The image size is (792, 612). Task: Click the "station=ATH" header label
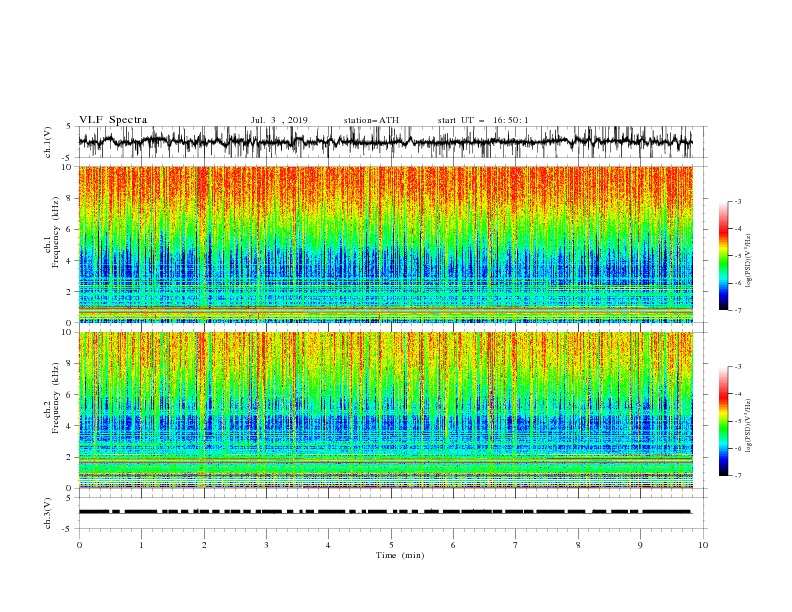pyautogui.click(x=371, y=120)
